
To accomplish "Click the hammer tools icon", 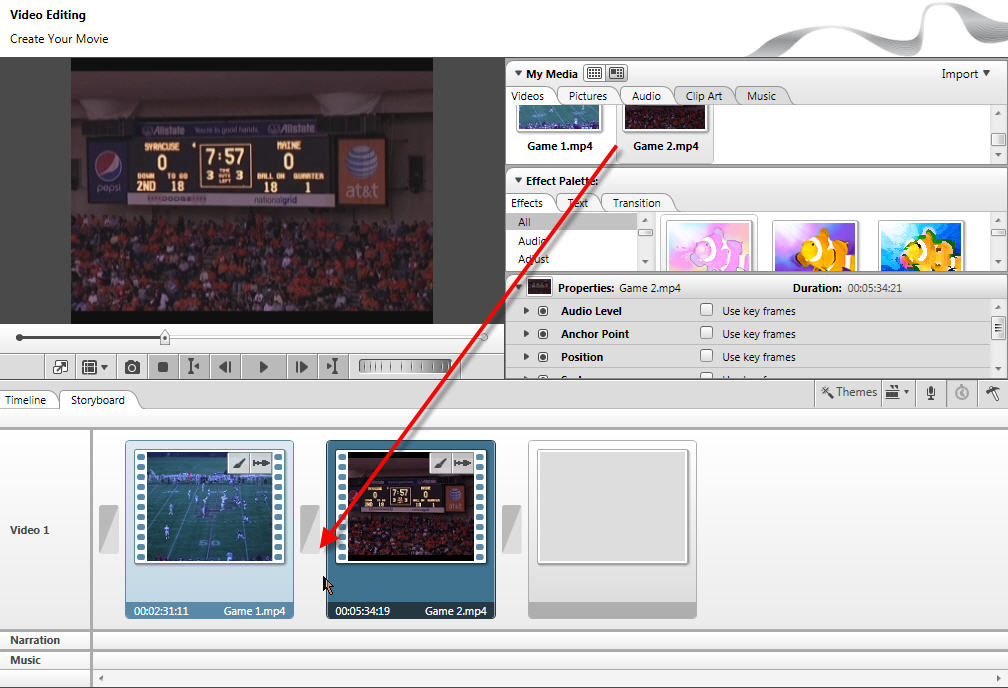I will tap(993, 392).
